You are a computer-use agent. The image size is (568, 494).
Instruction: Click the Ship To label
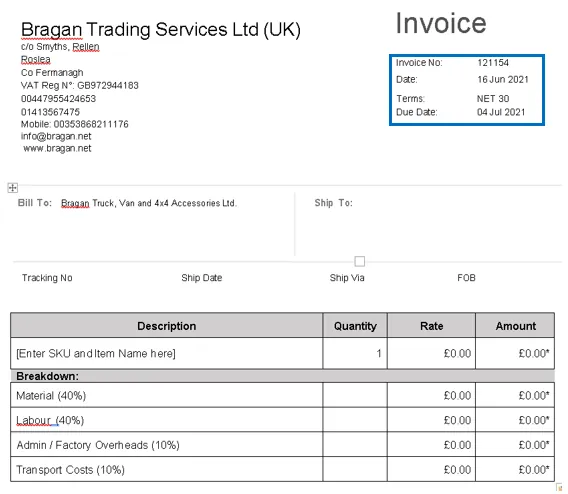click(x=333, y=203)
